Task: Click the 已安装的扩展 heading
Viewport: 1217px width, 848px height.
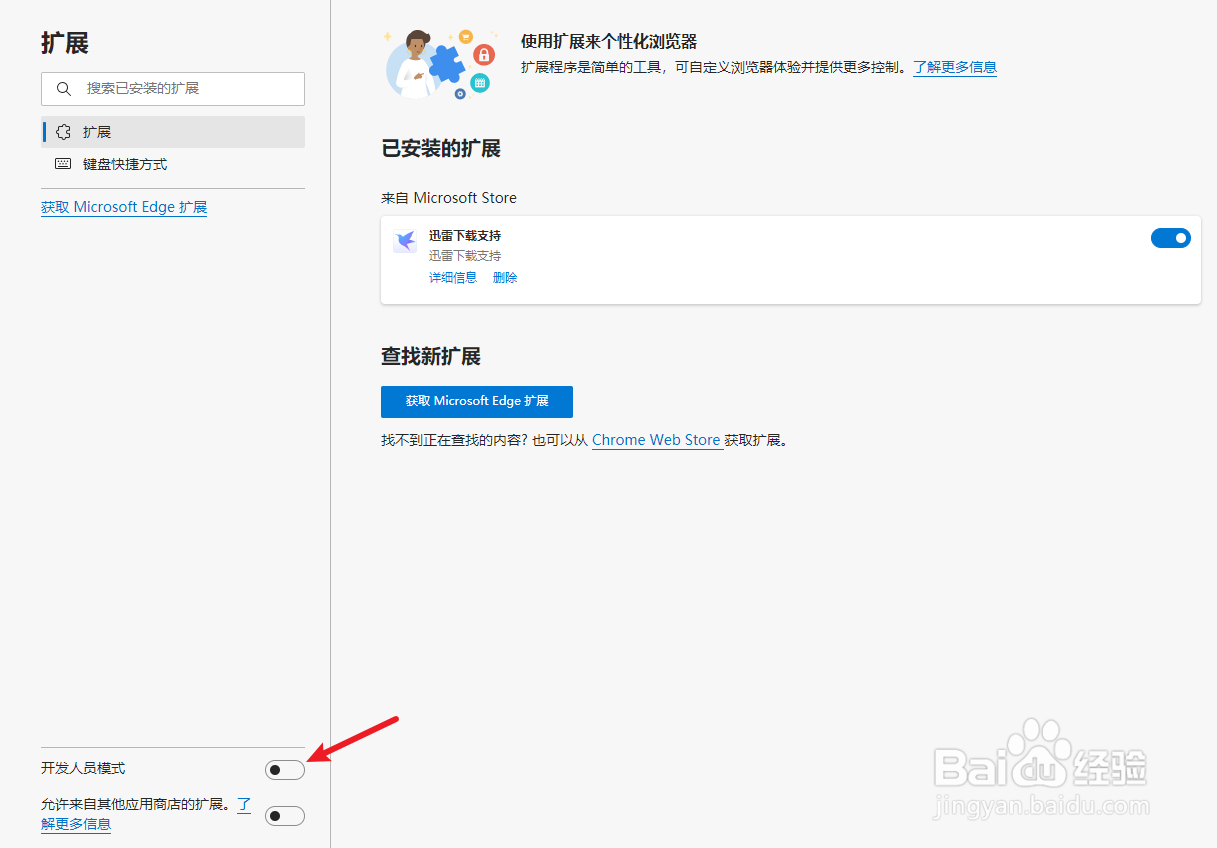Action: [441, 149]
